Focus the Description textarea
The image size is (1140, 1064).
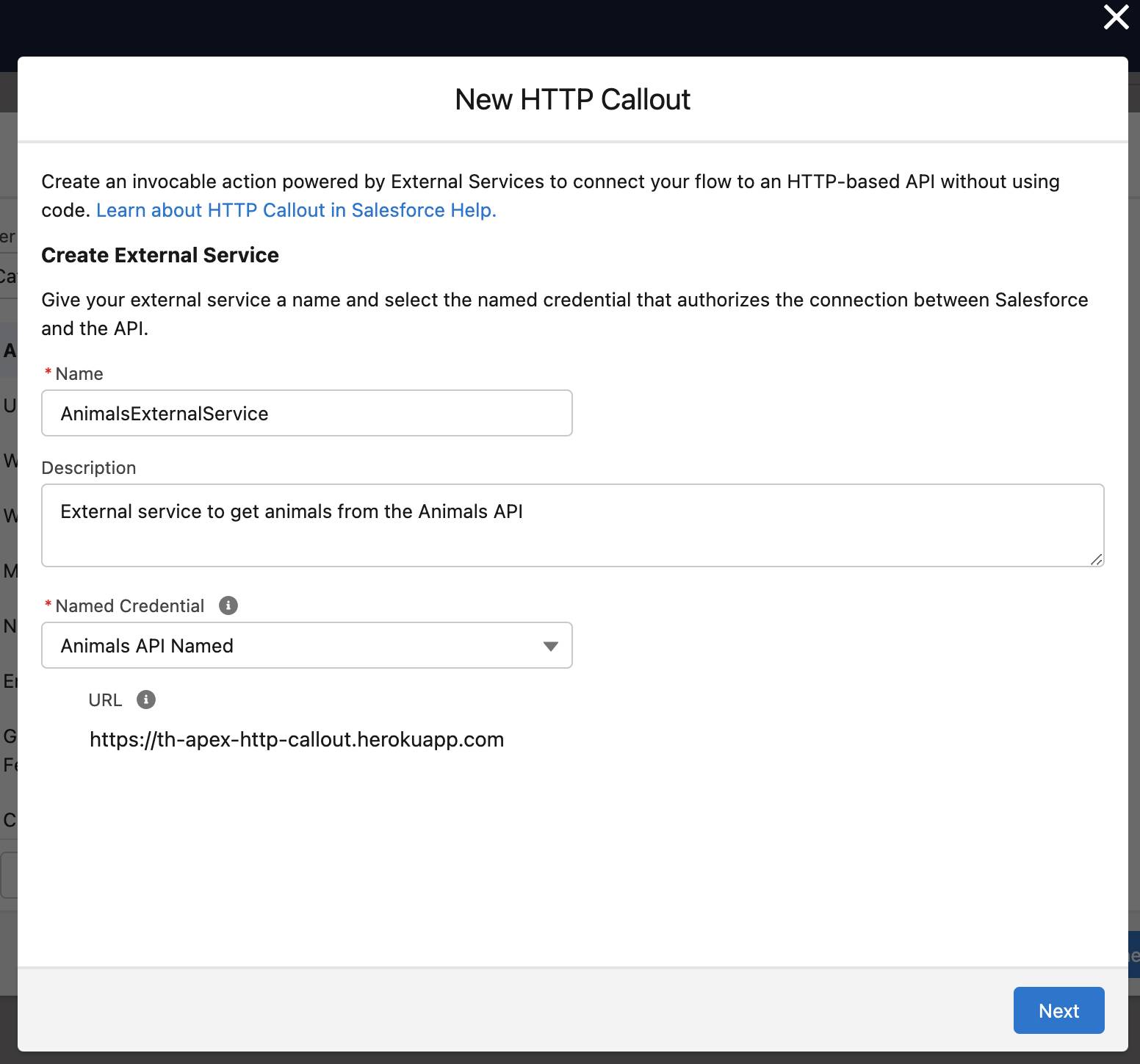coord(571,525)
